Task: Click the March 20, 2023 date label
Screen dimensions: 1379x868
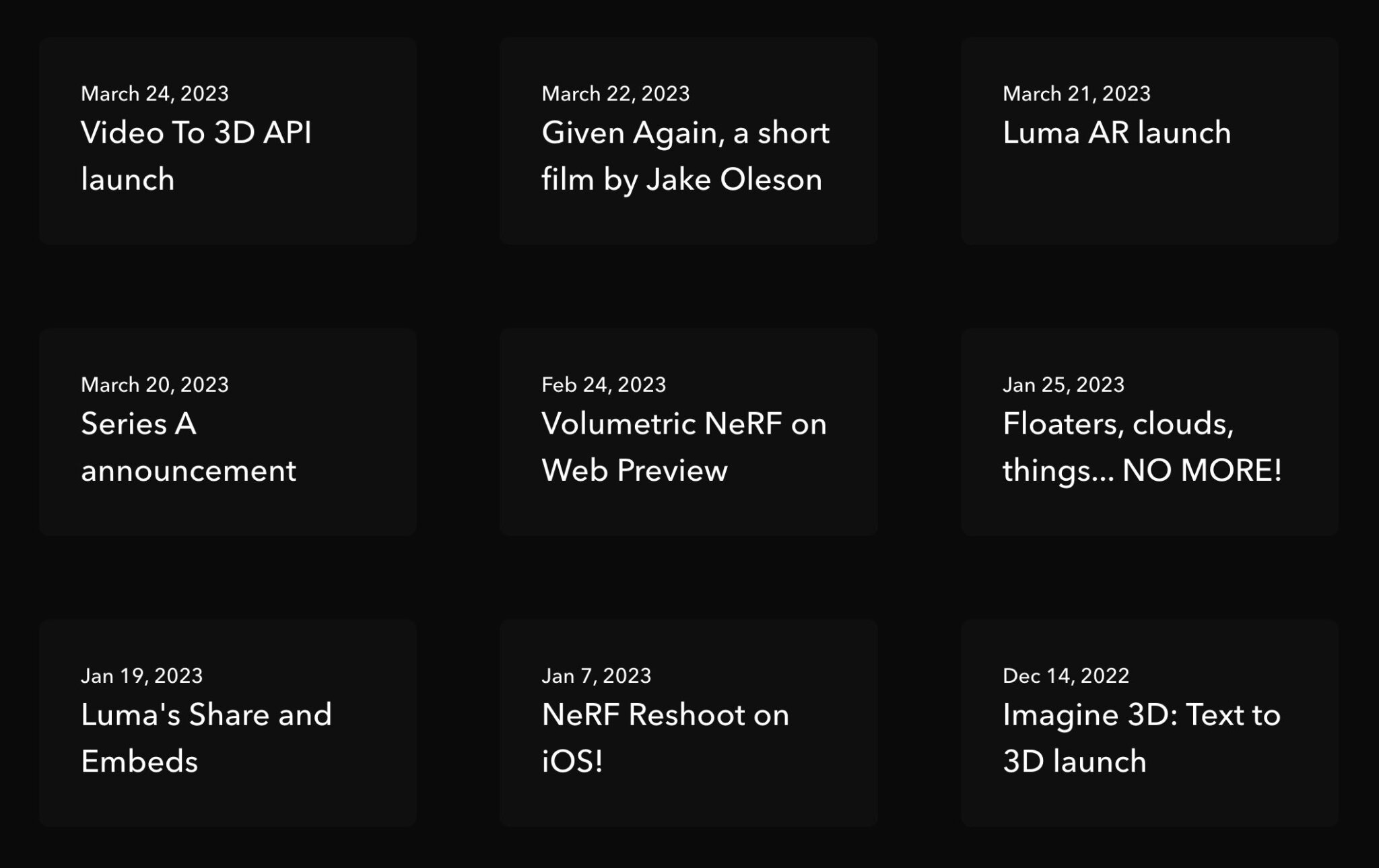Action: click(155, 385)
